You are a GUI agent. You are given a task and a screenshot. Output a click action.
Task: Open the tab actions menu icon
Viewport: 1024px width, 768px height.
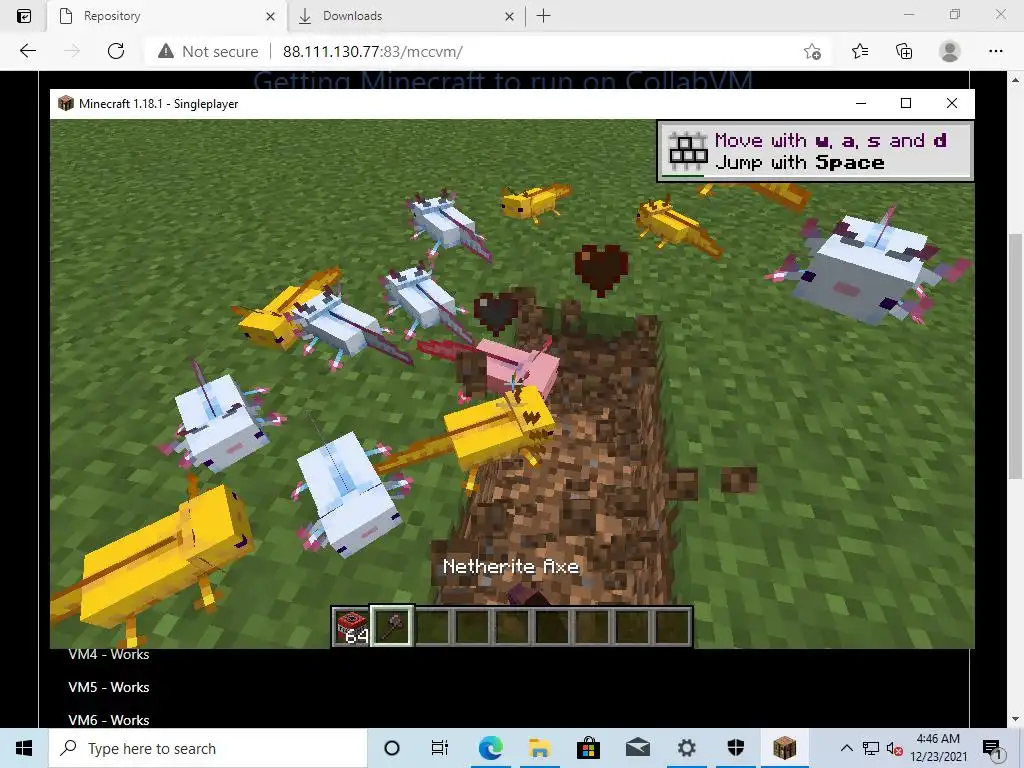[24, 16]
